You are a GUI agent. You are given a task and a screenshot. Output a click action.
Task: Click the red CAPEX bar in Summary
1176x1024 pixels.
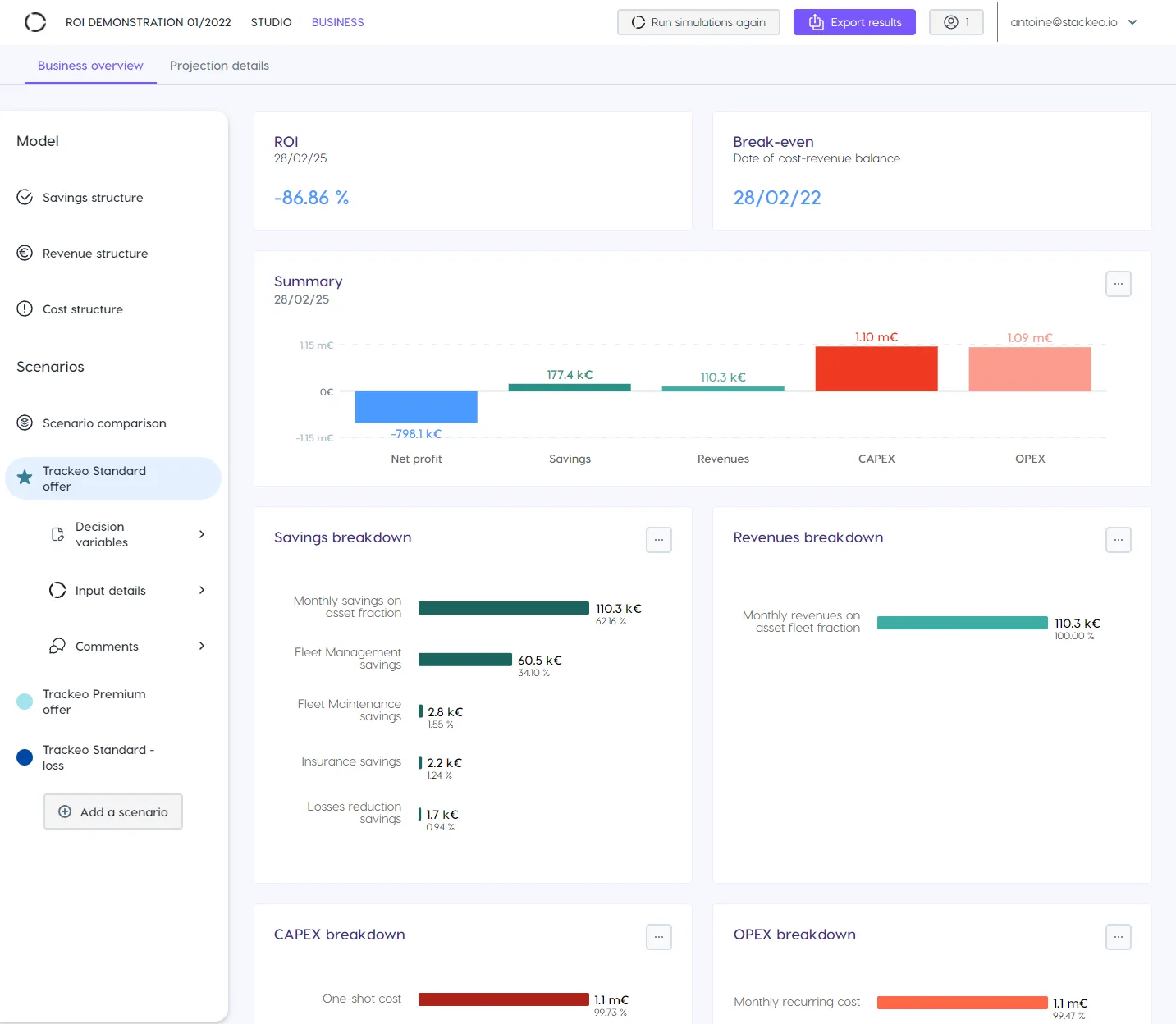coord(876,368)
